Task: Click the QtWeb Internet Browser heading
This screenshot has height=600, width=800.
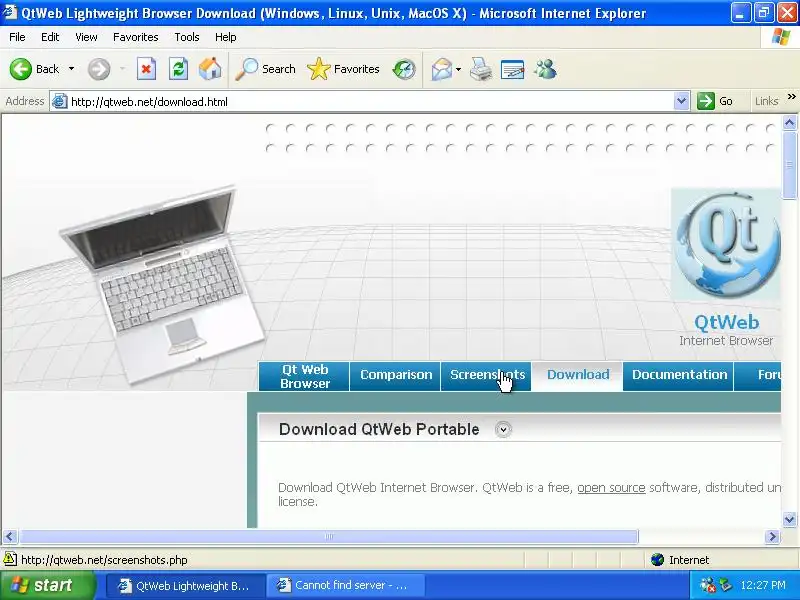Action: 726,331
